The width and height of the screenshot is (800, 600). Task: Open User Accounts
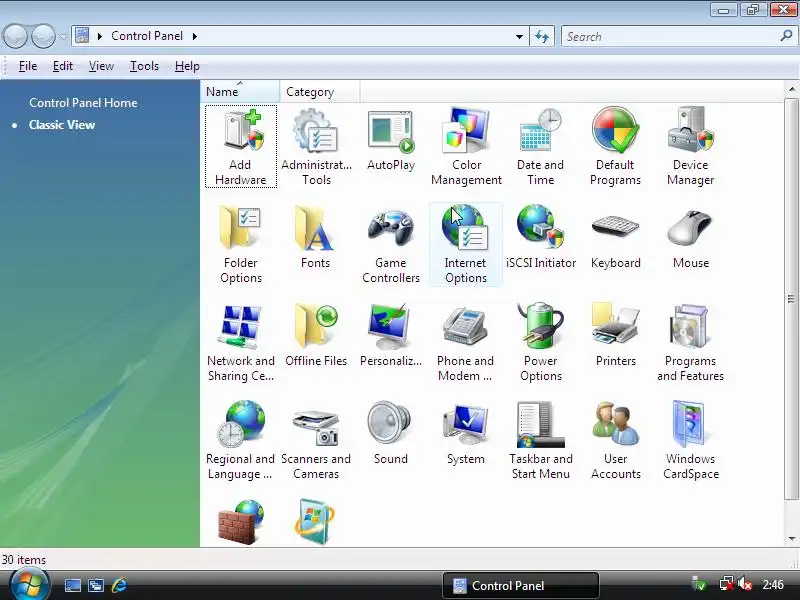(615, 440)
